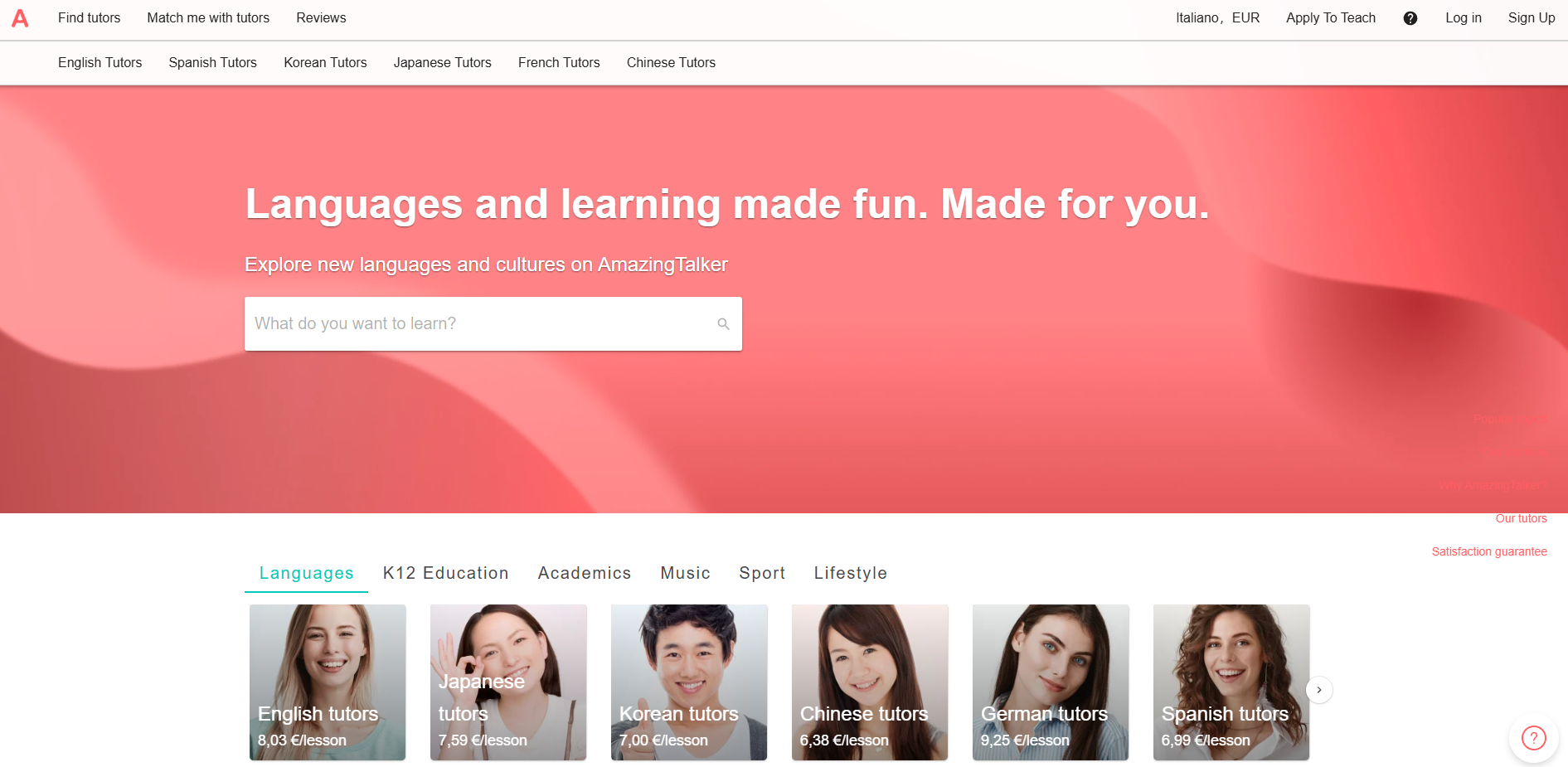The height and width of the screenshot is (767, 1568).
Task: Advance carousel with right chevron arrow
Action: [x=1318, y=690]
